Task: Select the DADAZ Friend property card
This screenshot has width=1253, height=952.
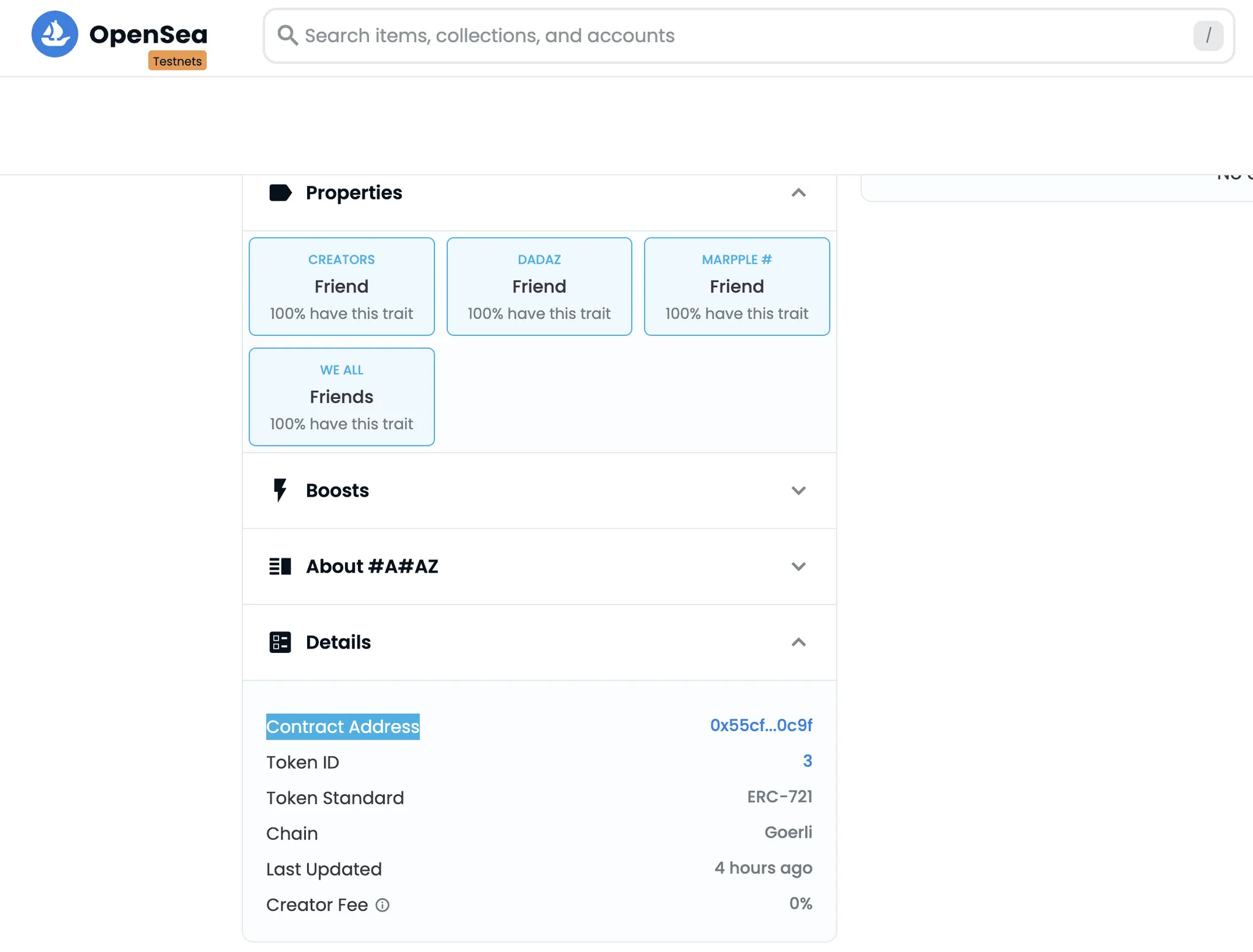Action: (x=539, y=286)
